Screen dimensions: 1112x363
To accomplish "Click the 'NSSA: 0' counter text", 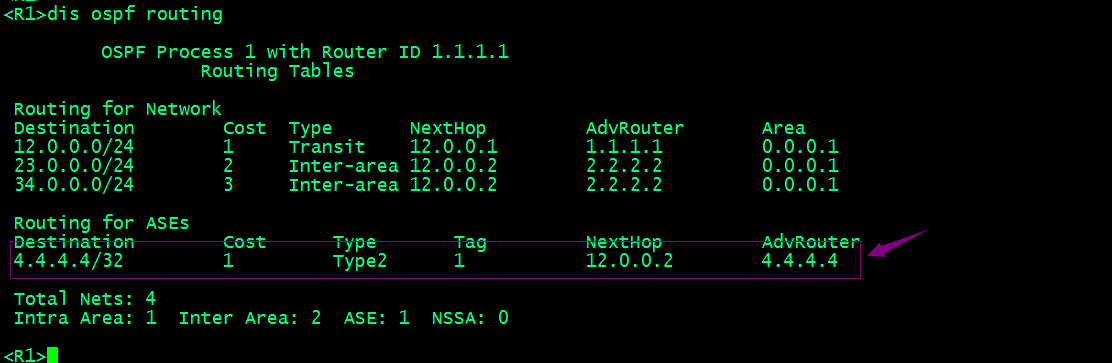I will pos(470,318).
